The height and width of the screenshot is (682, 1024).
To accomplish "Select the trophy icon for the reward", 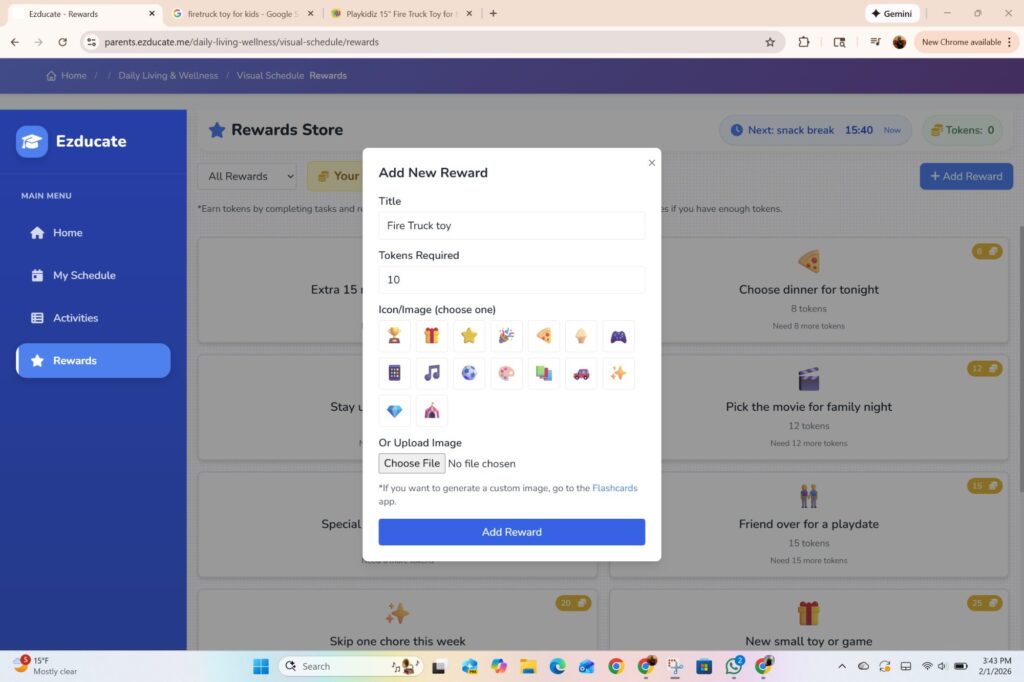I will click(x=394, y=336).
